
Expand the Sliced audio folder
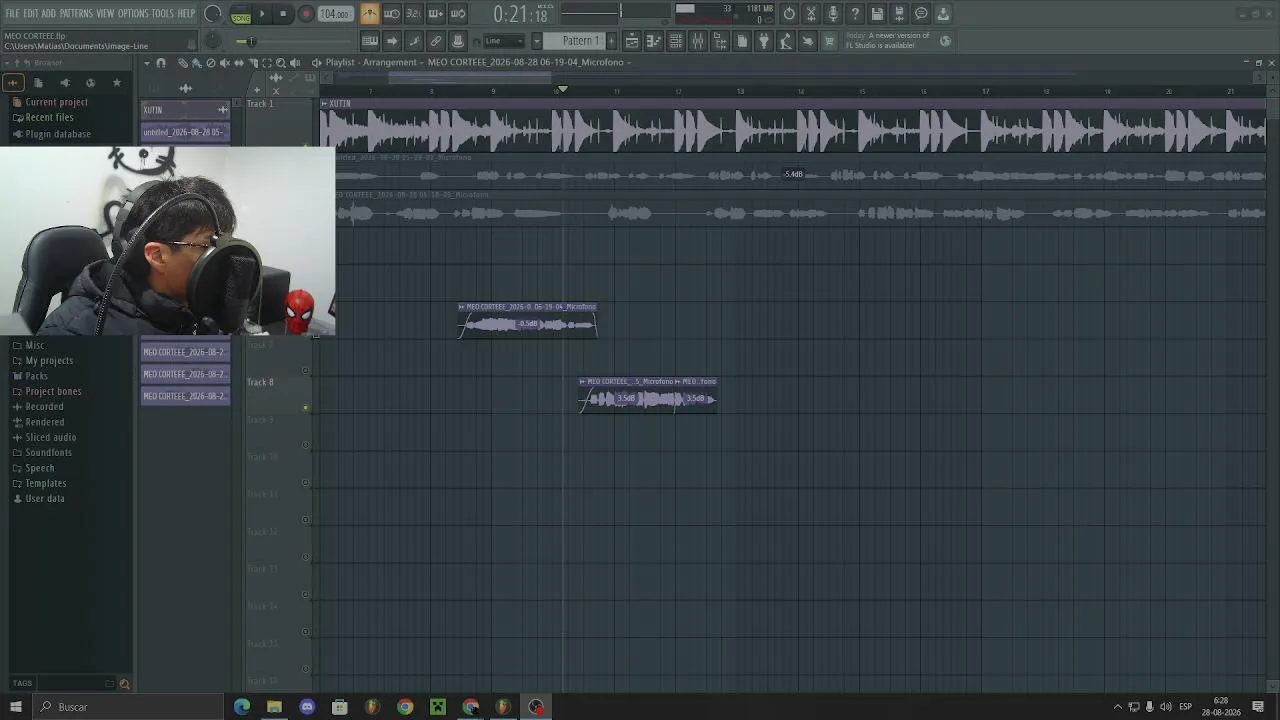[50, 437]
